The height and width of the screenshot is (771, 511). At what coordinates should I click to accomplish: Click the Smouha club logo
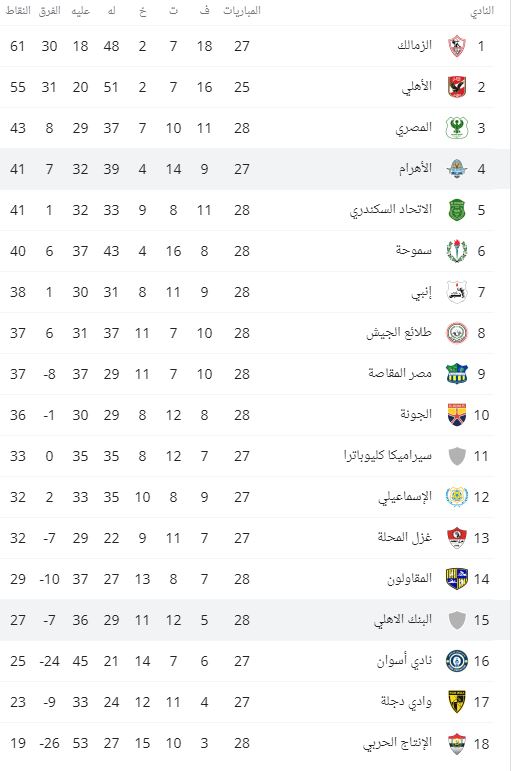pos(457,251)
